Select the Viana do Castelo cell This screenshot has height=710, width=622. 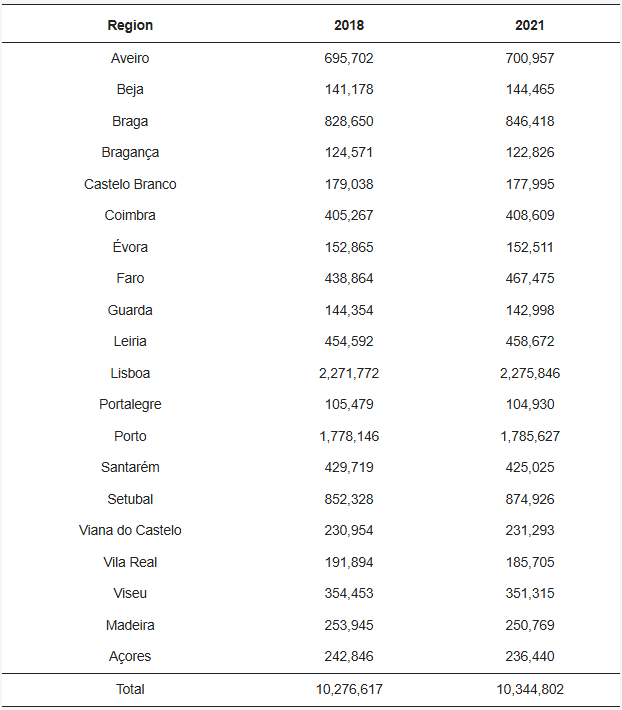tap(130, 530)
